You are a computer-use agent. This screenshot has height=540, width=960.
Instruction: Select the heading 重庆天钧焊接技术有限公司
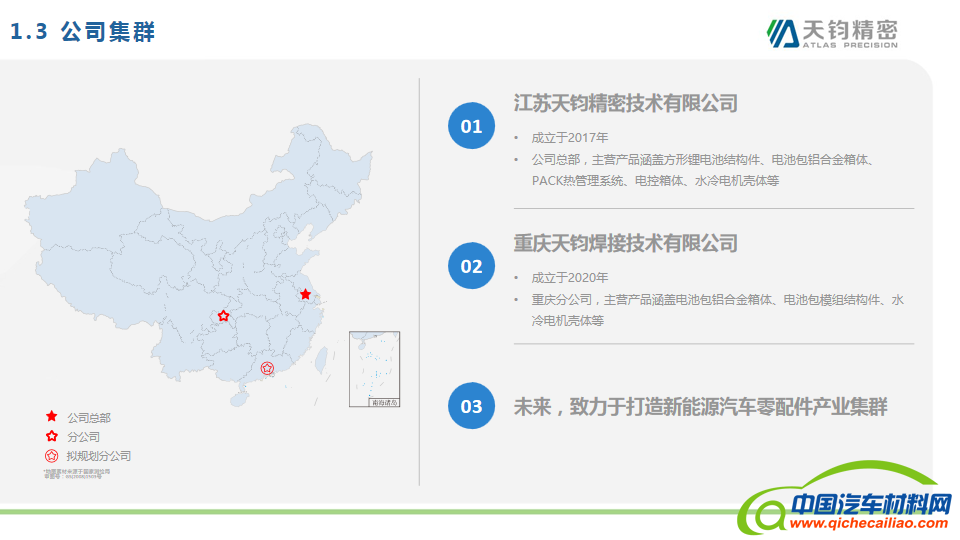click(625, 243)
